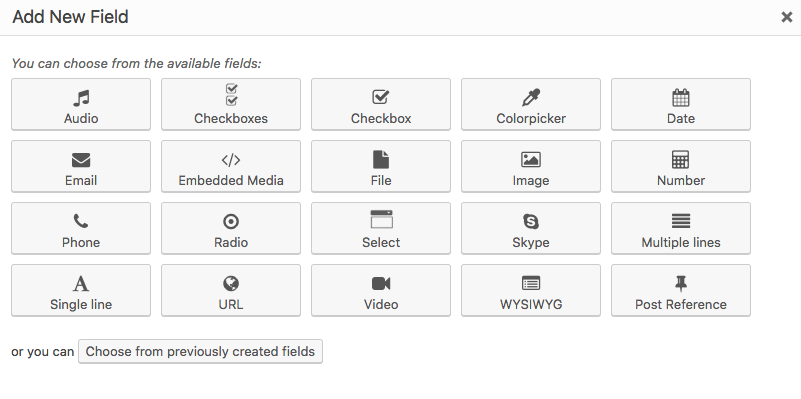Choose the Phone field type
801x399 pixels.
point(81,228)
